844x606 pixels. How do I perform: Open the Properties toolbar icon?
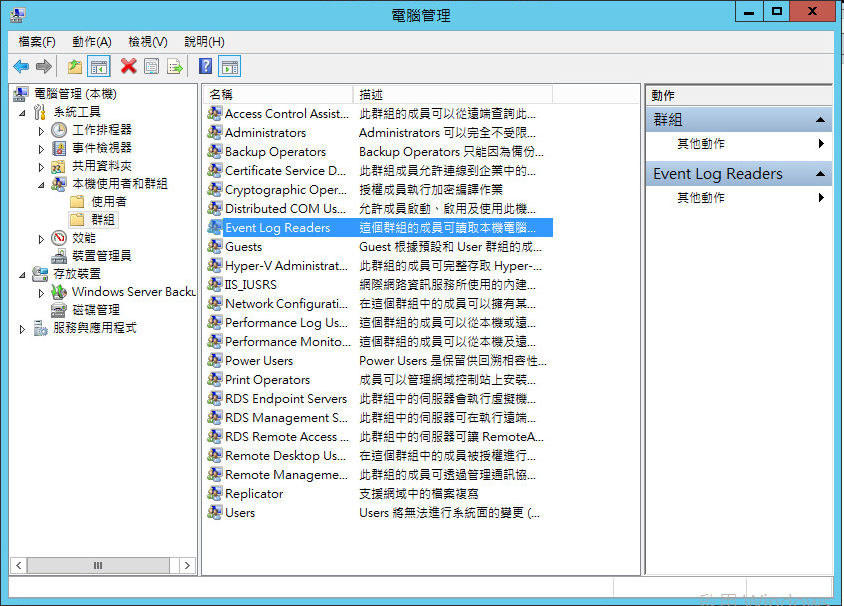pos(151,67)
